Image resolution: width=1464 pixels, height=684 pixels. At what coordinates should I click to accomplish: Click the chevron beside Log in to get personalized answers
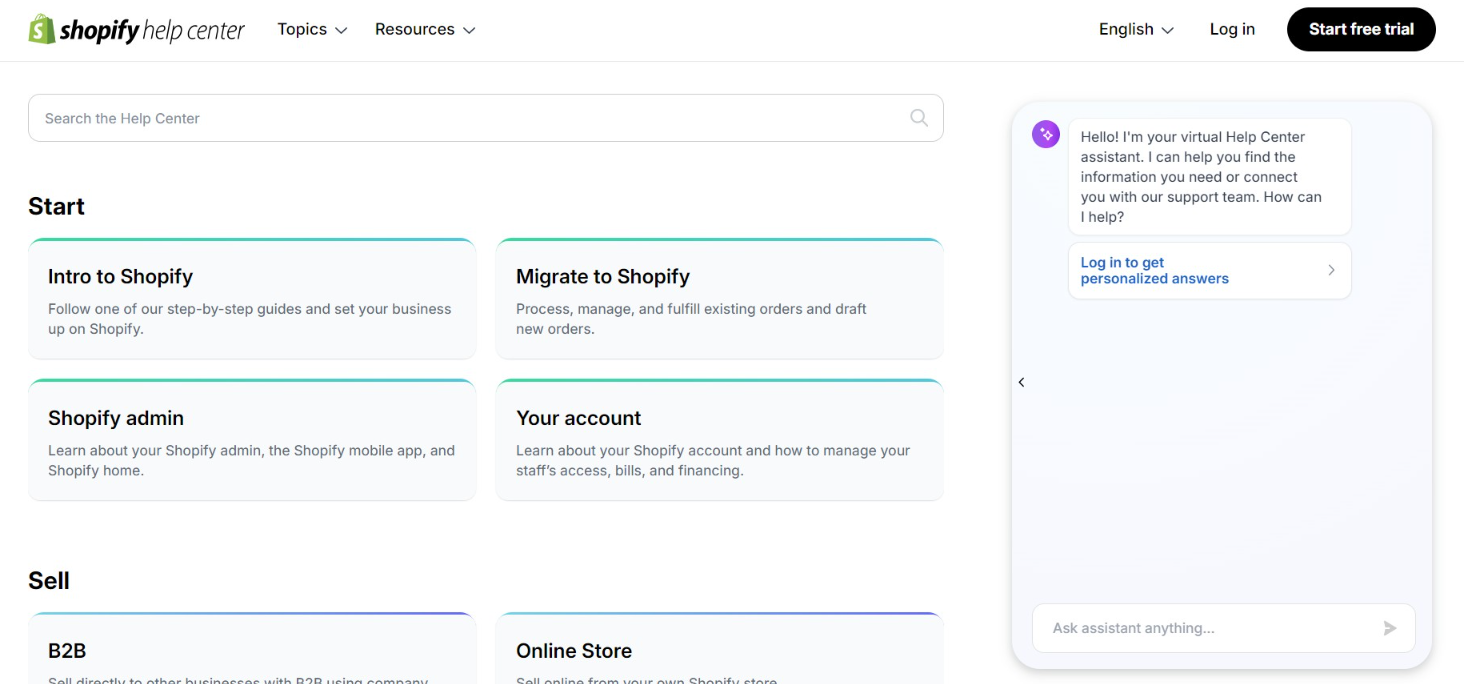tap(1331, 270)
